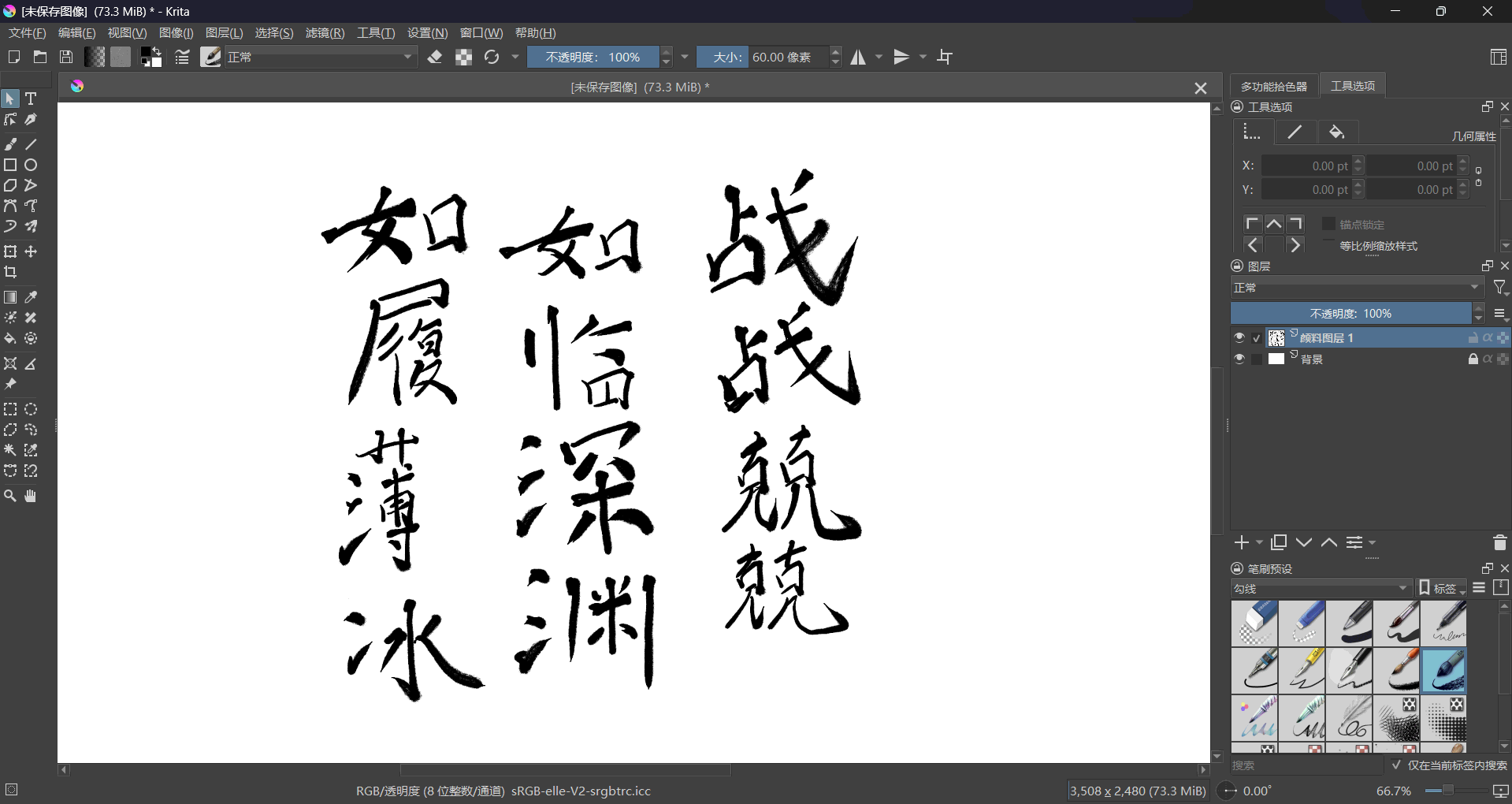Click the Delete Layer button
Viewport: 1512px width, 804px height.
click(1499, 542)
